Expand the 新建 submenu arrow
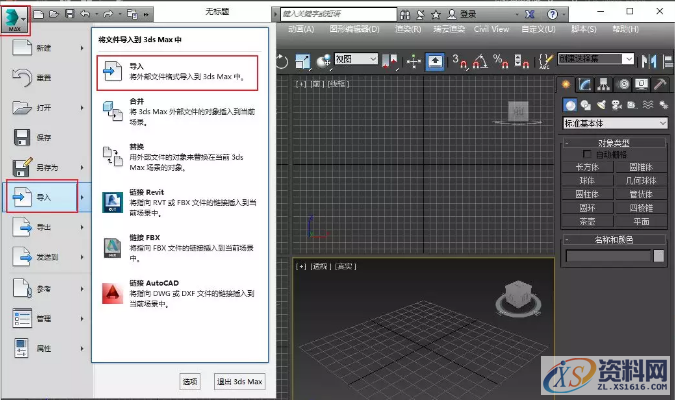This screenshot has height=400, width=675. coord(82,48)
